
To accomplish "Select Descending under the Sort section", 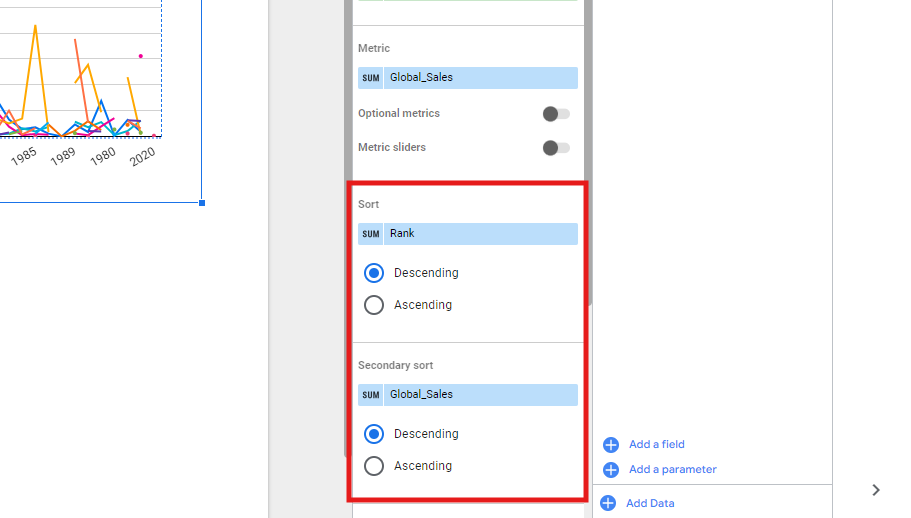I will click(x=374, y=273).
